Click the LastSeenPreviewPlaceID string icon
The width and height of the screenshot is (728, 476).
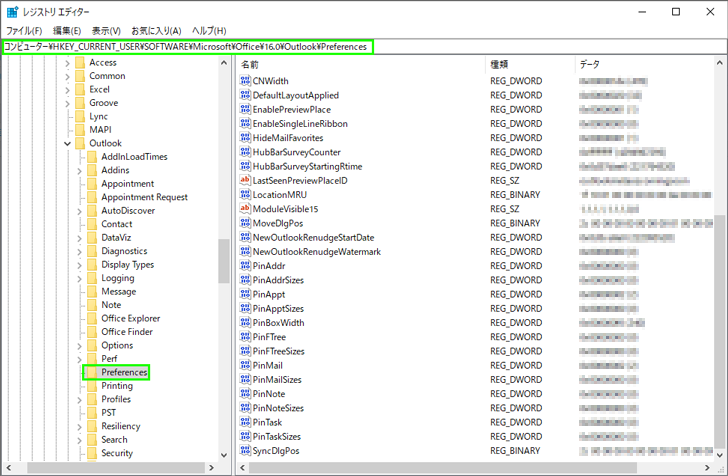[245, 180]
